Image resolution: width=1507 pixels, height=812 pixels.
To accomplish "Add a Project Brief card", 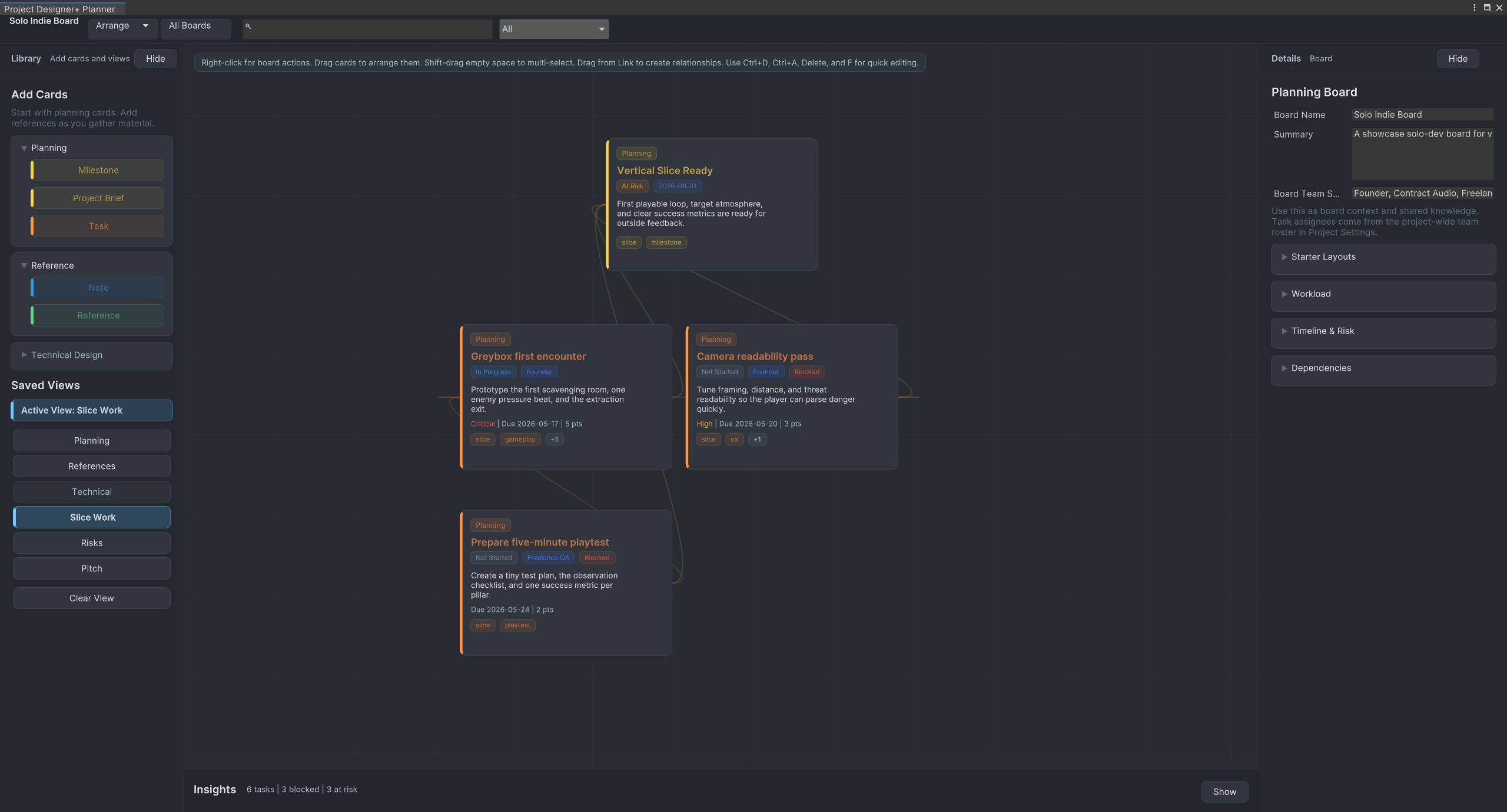I will pos(98,198).
